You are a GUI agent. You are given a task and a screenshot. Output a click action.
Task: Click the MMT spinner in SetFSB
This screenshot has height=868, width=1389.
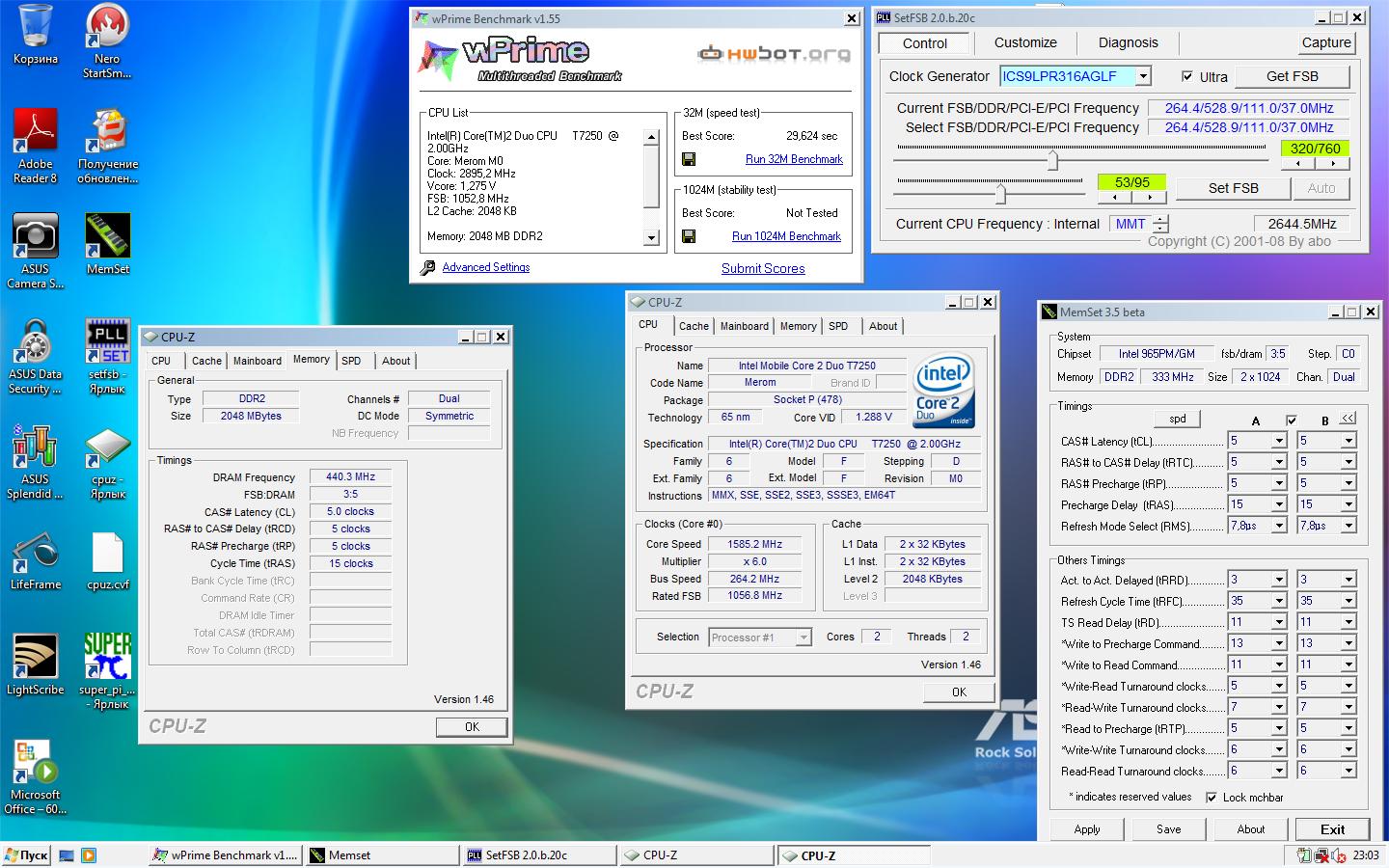click(x=1160, y=224)
